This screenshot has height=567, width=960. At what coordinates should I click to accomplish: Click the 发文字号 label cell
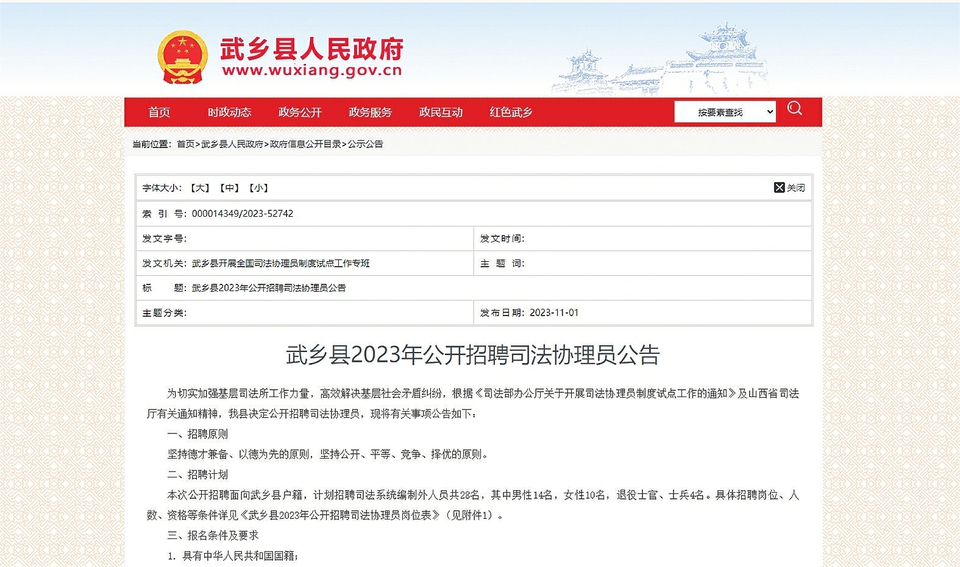click(x=165, y=238)
